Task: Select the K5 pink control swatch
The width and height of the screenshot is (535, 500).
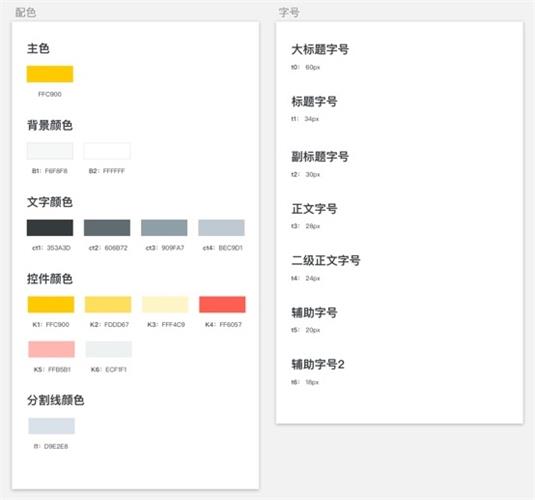Action: (x=52, y=349)
